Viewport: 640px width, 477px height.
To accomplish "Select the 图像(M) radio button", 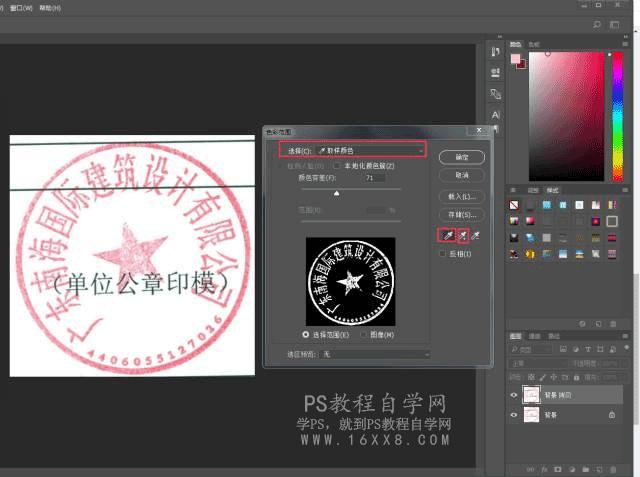I will click(363, 334).
